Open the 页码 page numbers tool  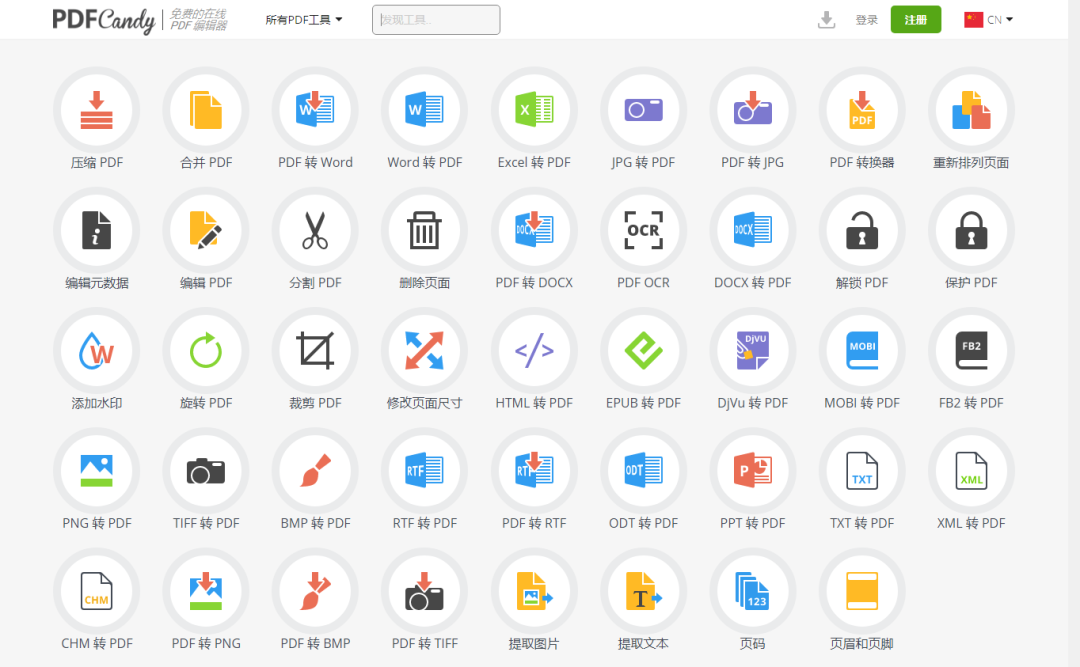click(x=753, y=591)
